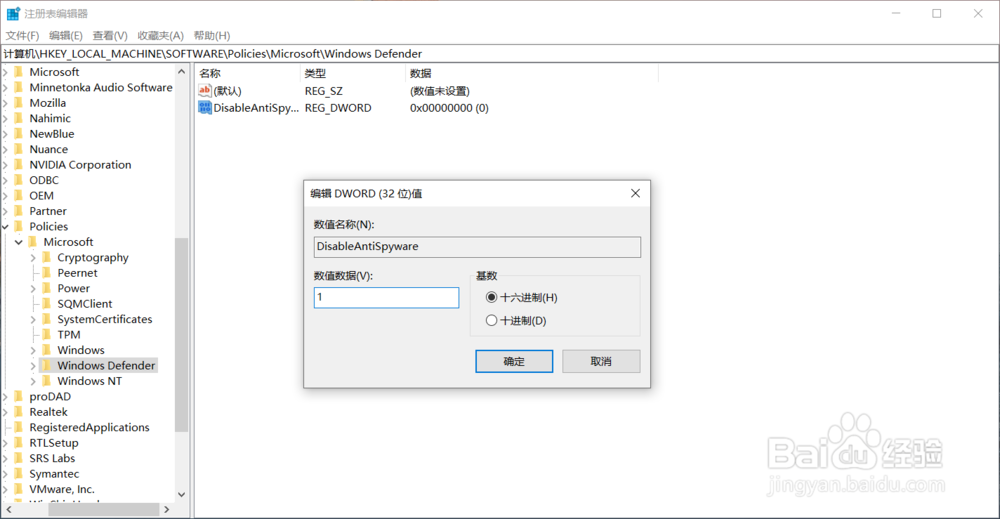Select the Microsoft key at top of tree
The height and width of the screenshot is (519, 1000).
(54, 72)
